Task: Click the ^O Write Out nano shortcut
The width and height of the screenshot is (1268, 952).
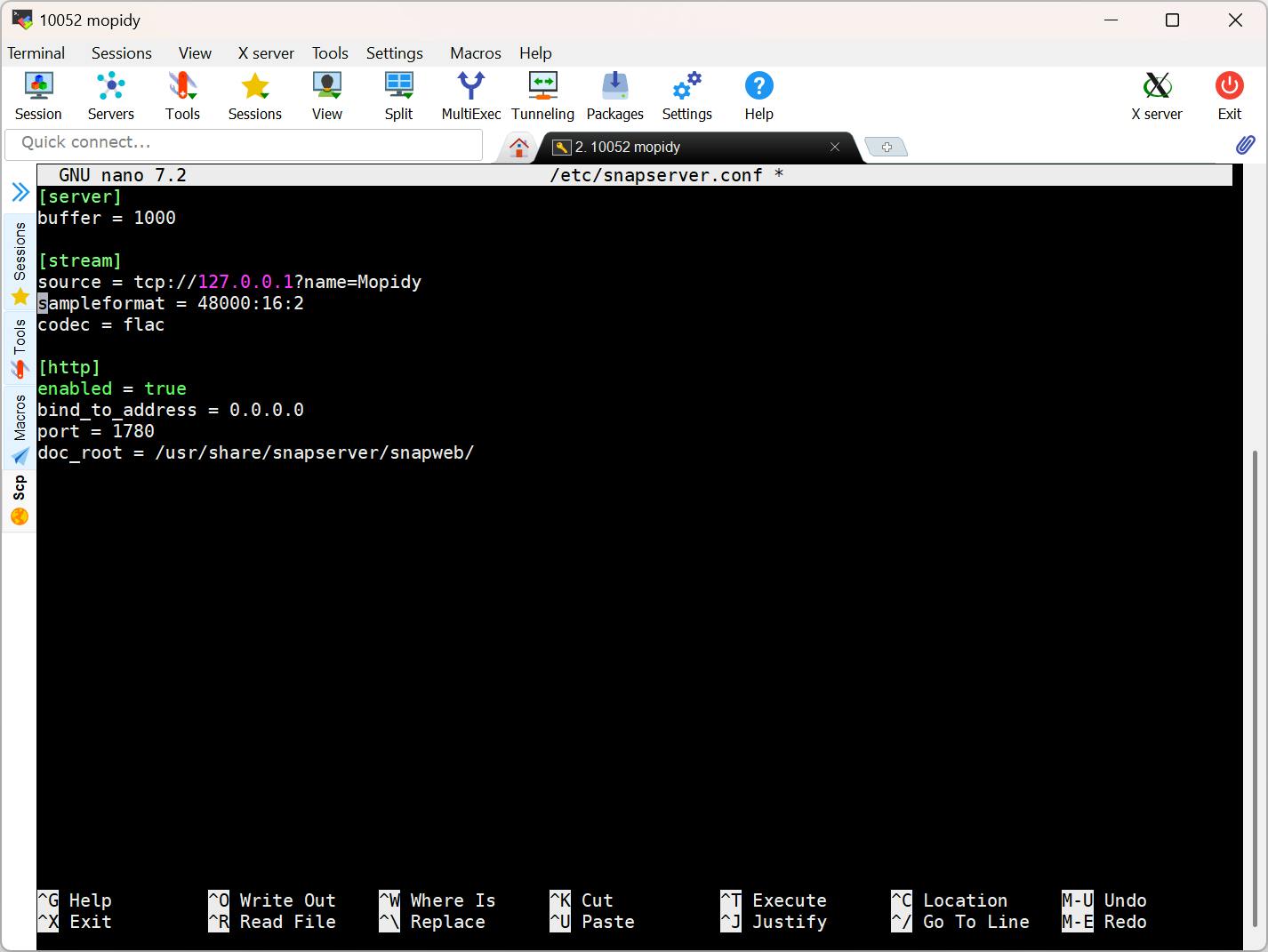Action: point(272,900)
